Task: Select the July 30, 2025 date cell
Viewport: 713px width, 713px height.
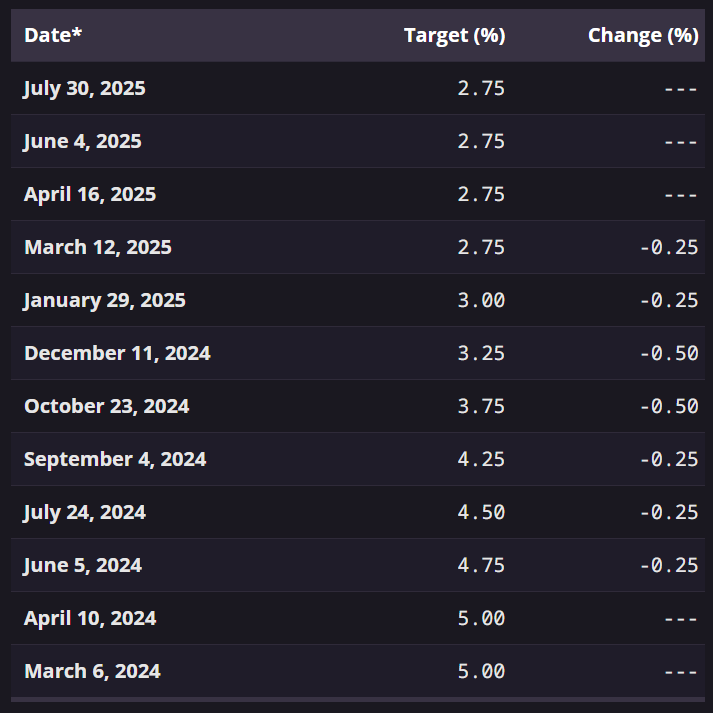Action: (85, 88)
